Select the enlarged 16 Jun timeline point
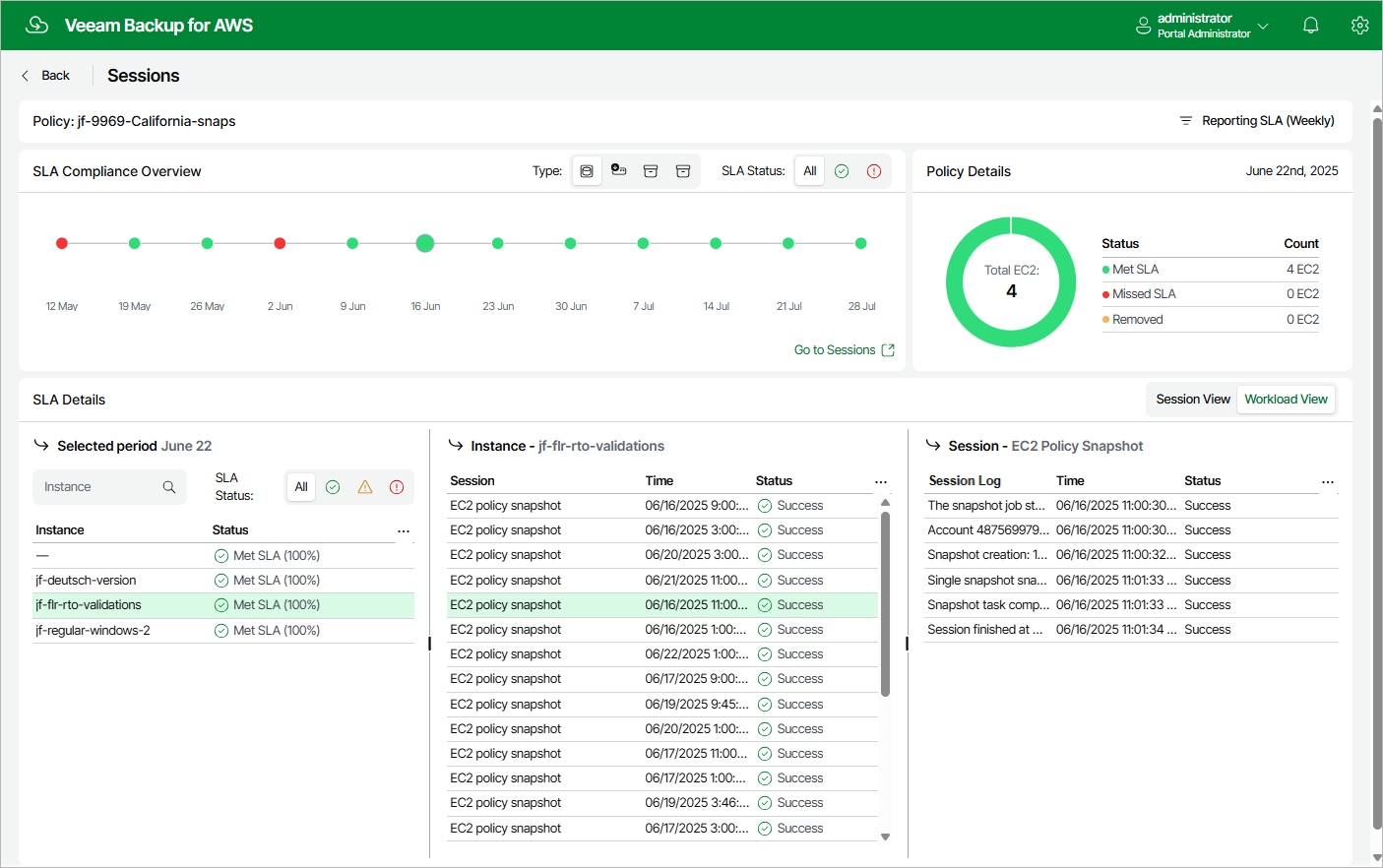1383x868 pixels. [425, 243]
